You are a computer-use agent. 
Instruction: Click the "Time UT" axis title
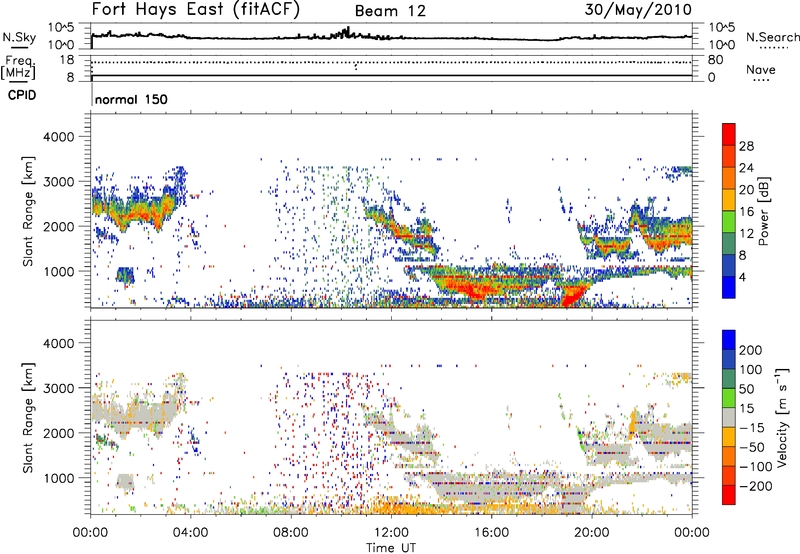click(391, 548)
